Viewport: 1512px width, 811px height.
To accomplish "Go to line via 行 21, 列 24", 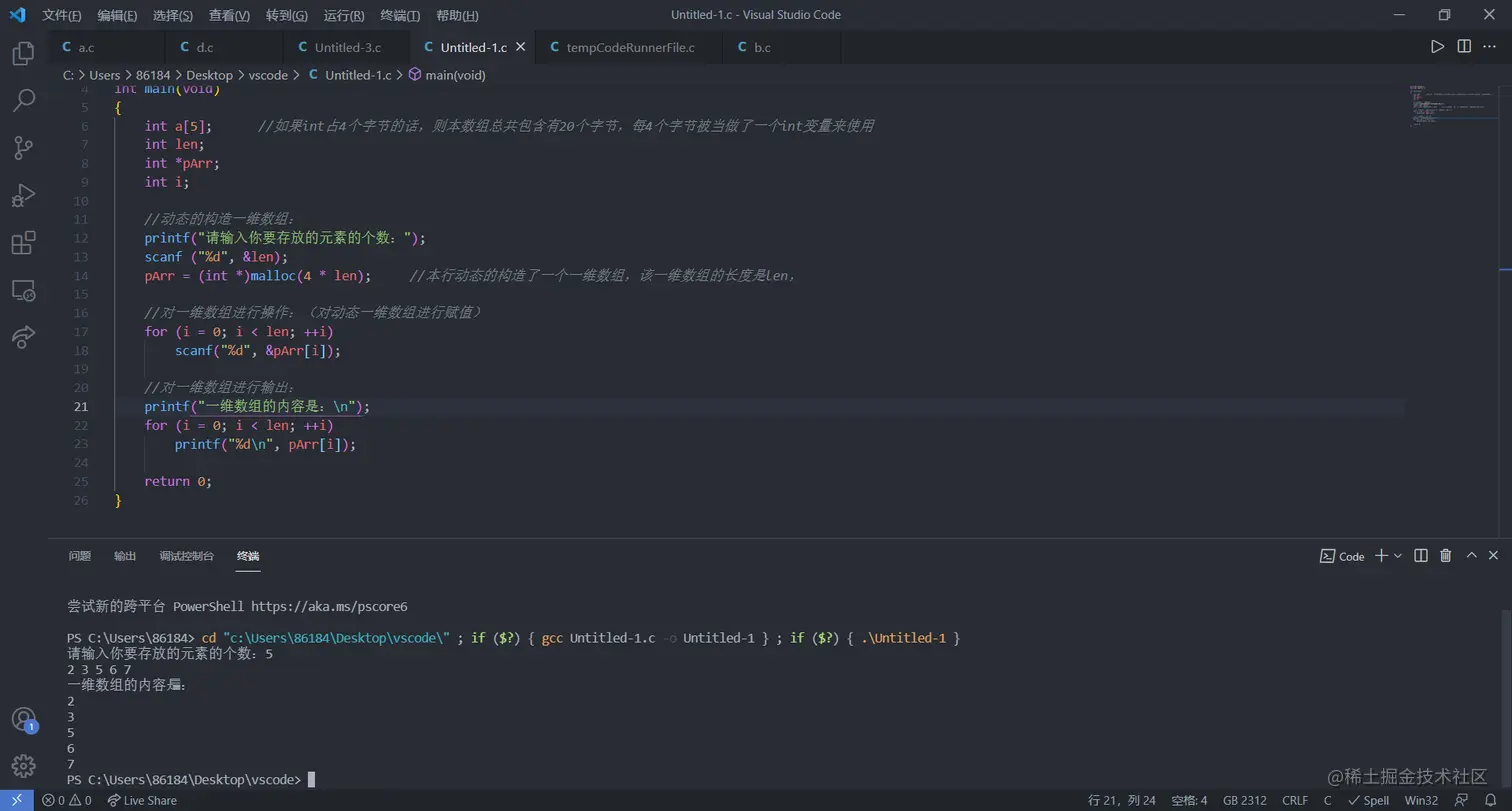I will (1122, 800).
